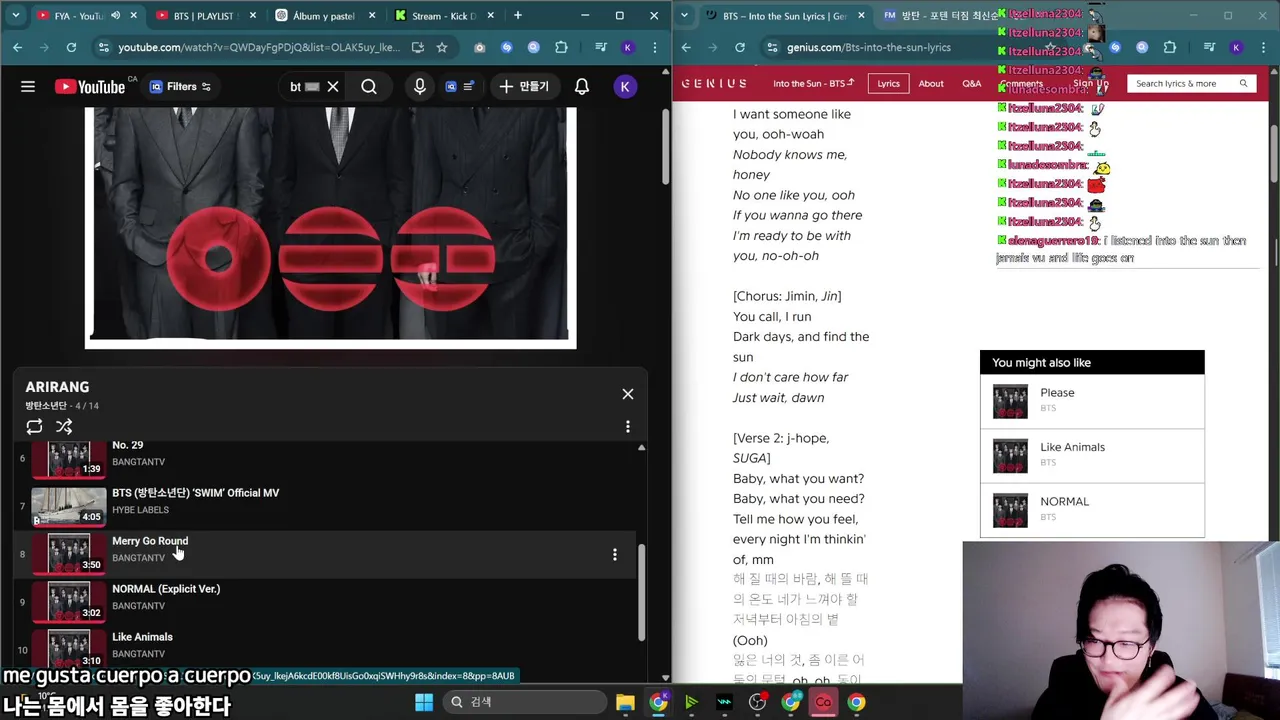This screenshot has height=720, width=1280.
Task: Open a new tab in left Chrome
Action: coord(518,16)
